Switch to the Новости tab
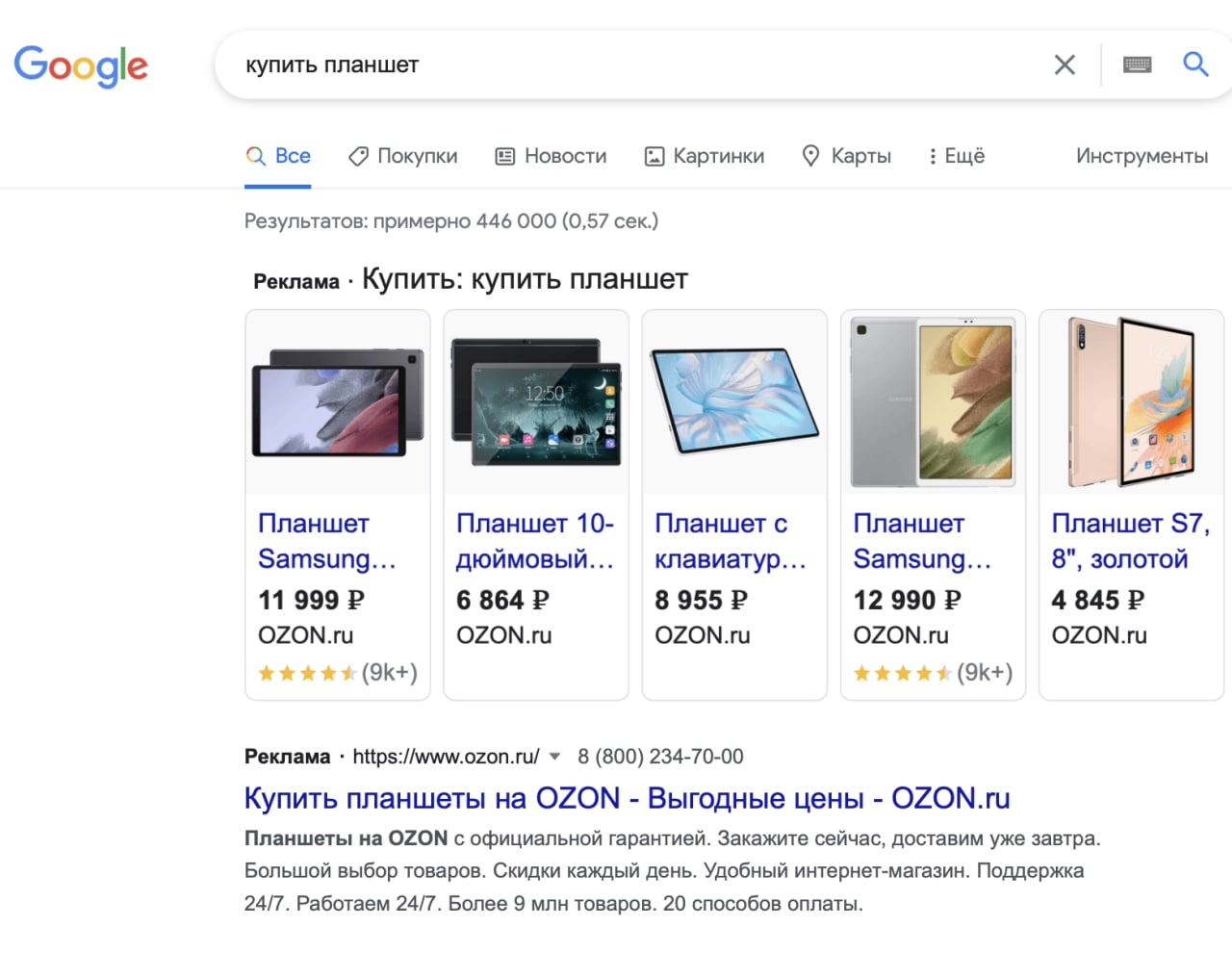 pos(552,156)
